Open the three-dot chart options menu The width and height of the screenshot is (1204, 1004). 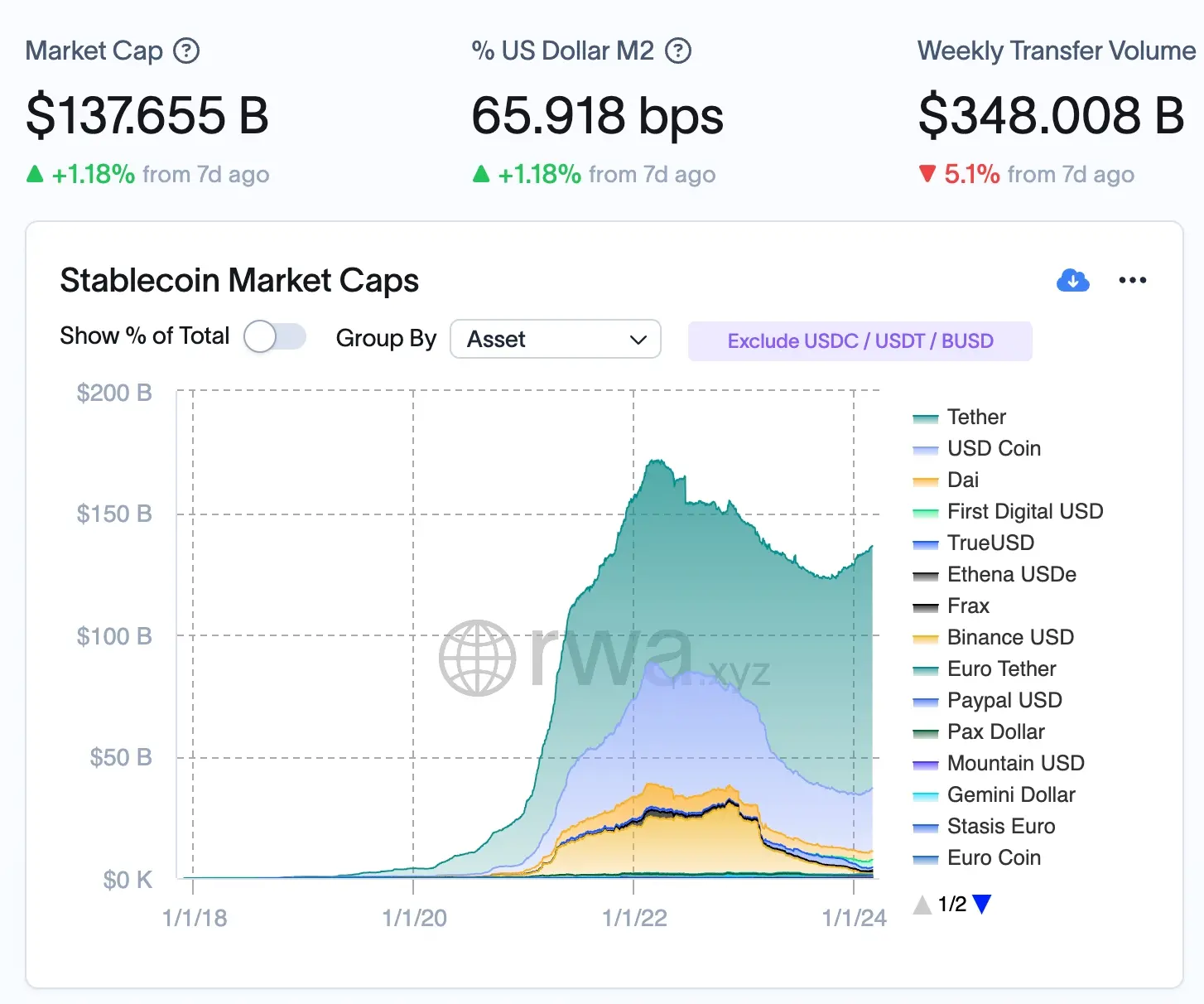[1132, 280]
